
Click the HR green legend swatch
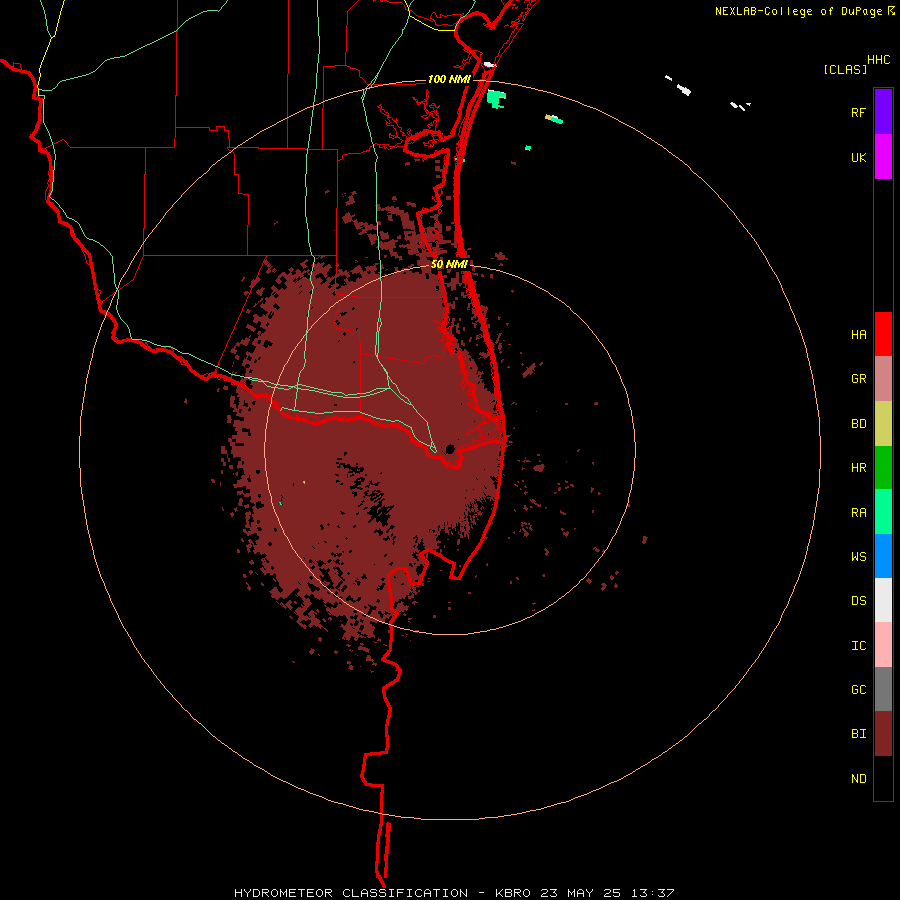click(x=883, y=467)
